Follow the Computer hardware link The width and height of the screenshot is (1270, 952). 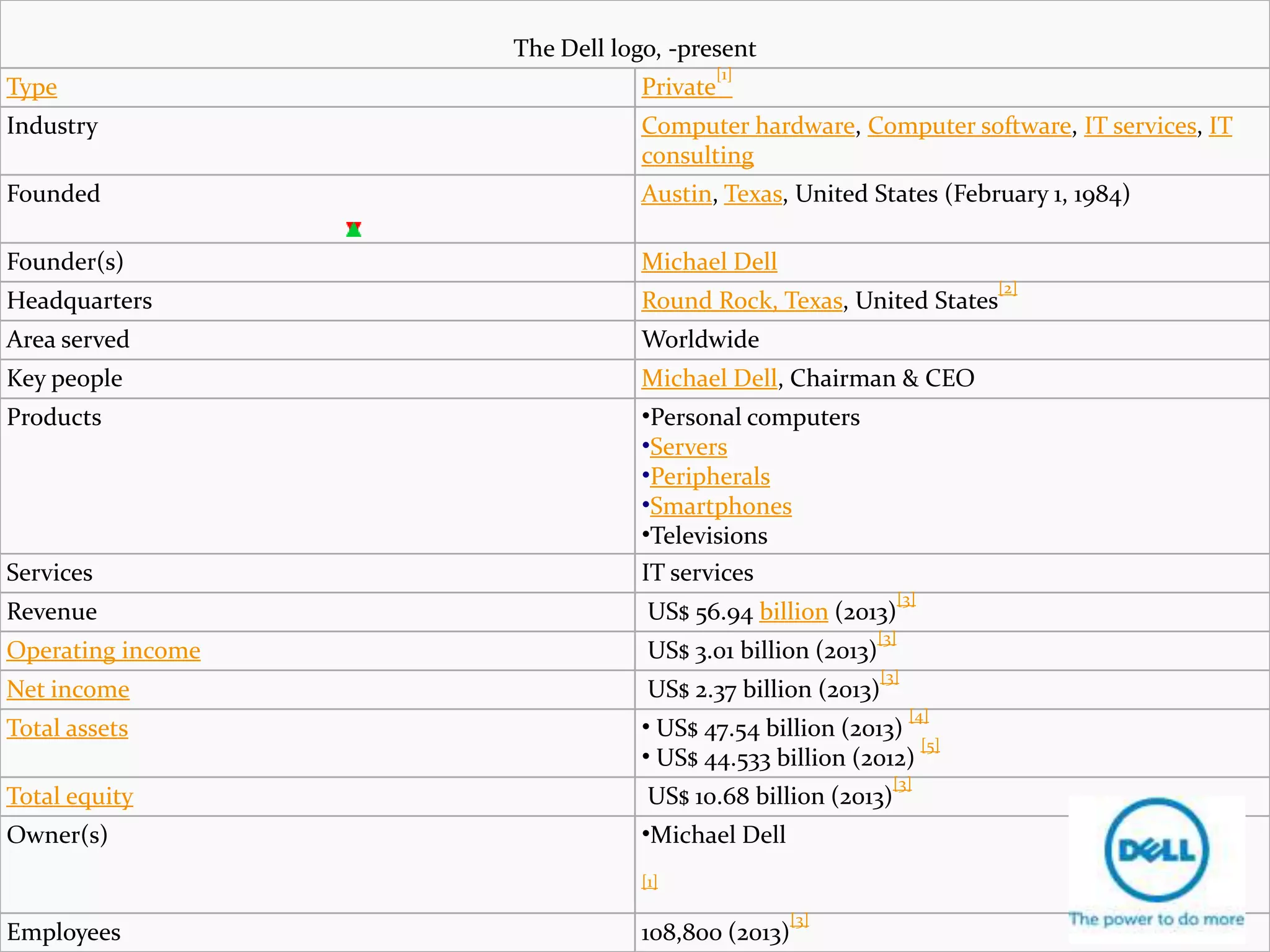[x=748, y=126]
